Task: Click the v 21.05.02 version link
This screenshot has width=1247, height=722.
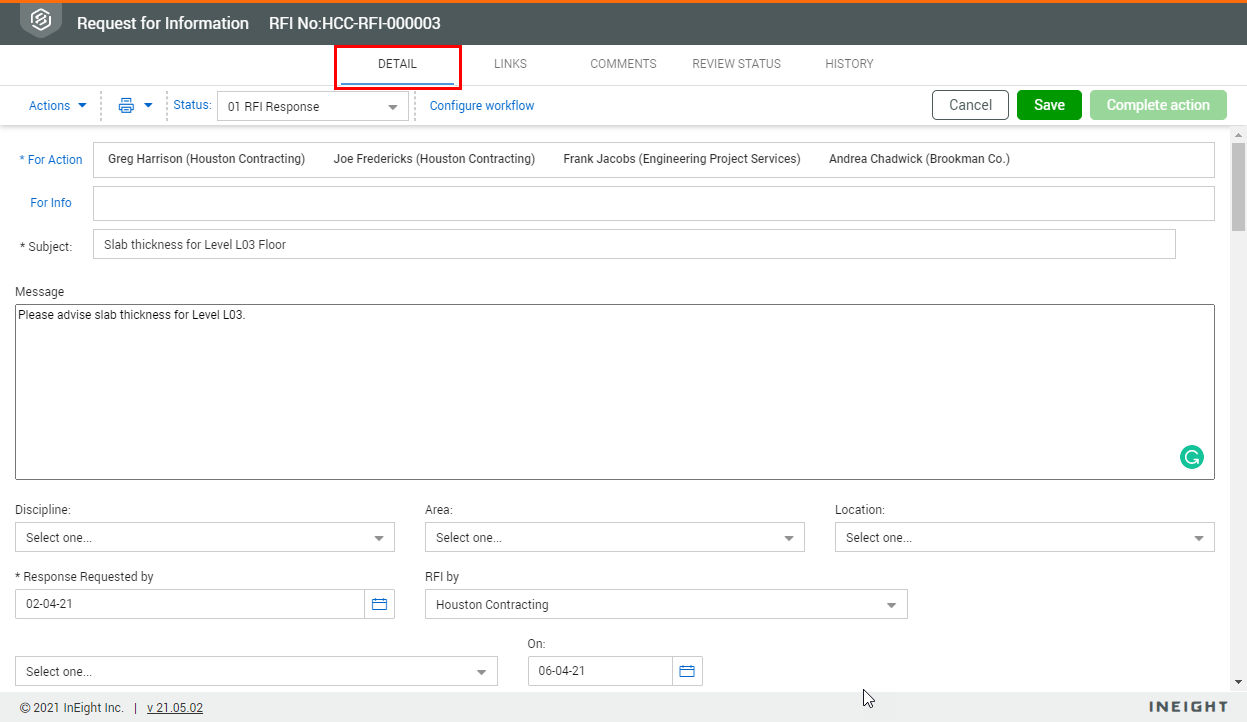Action: pos(175,708)
